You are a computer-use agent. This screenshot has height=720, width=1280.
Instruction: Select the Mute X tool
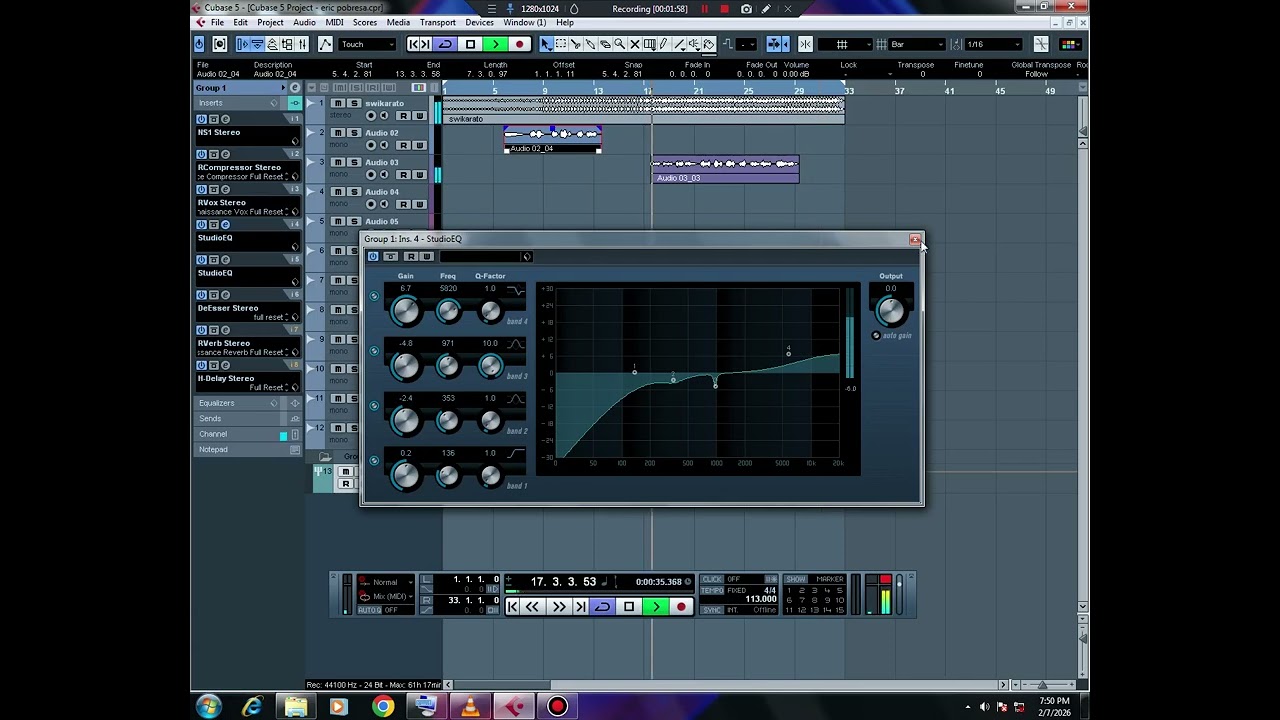click(635, 44)
